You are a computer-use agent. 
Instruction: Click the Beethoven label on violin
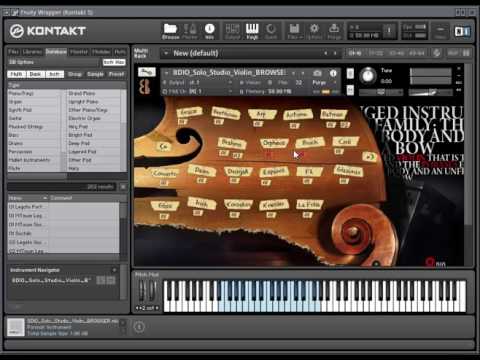(x=226, y=113)
